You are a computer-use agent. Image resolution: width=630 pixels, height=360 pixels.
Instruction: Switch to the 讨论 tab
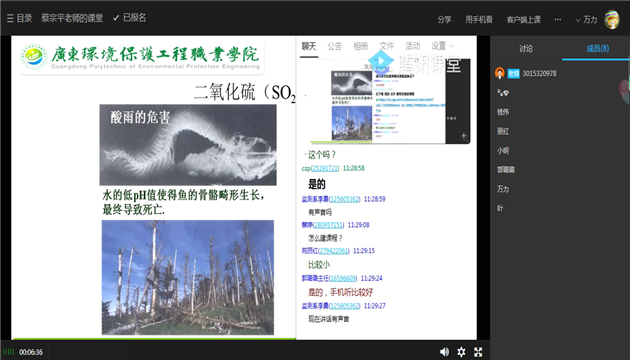[526, 49]
